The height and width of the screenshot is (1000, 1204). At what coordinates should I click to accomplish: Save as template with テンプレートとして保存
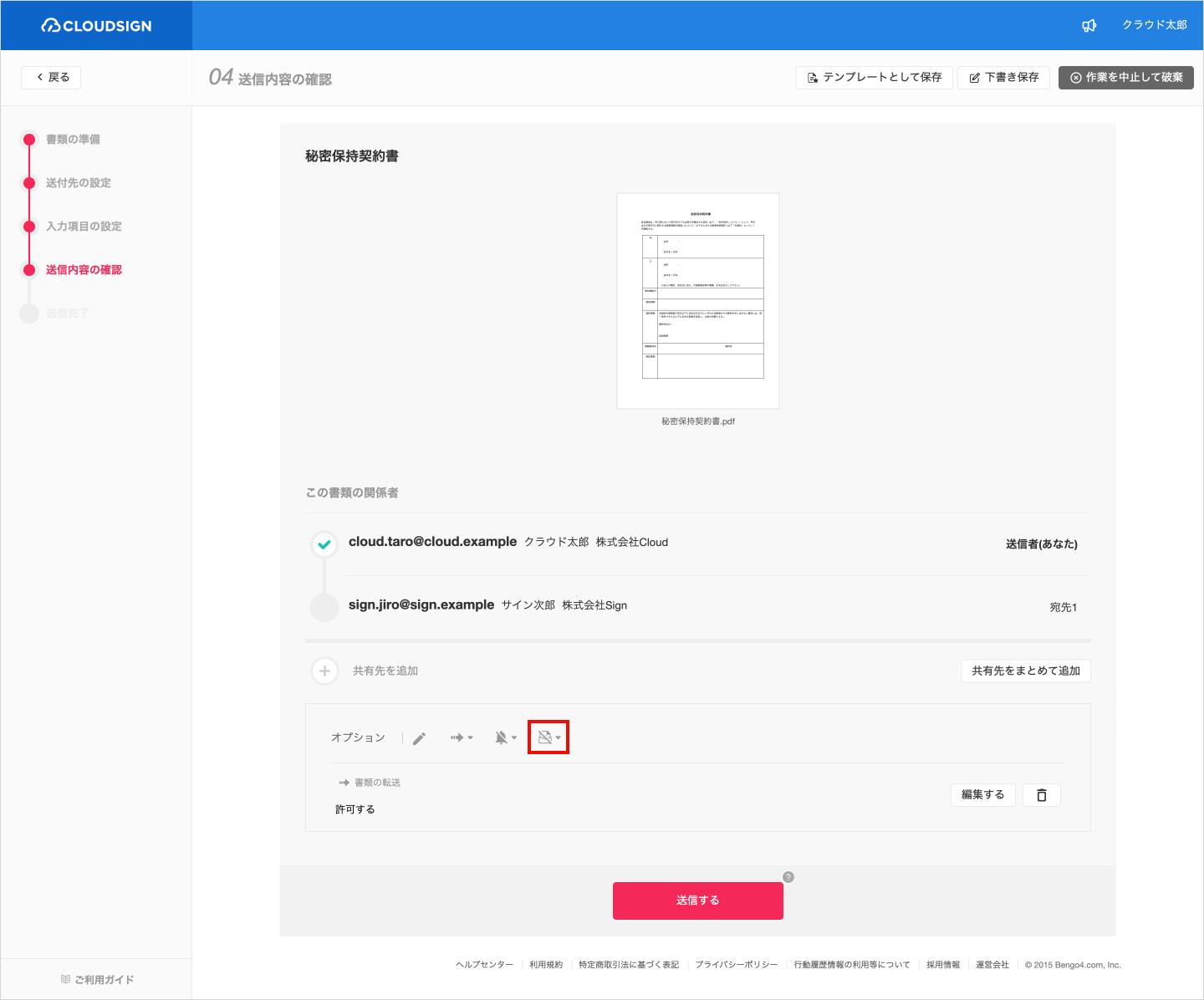click(874, 77)
